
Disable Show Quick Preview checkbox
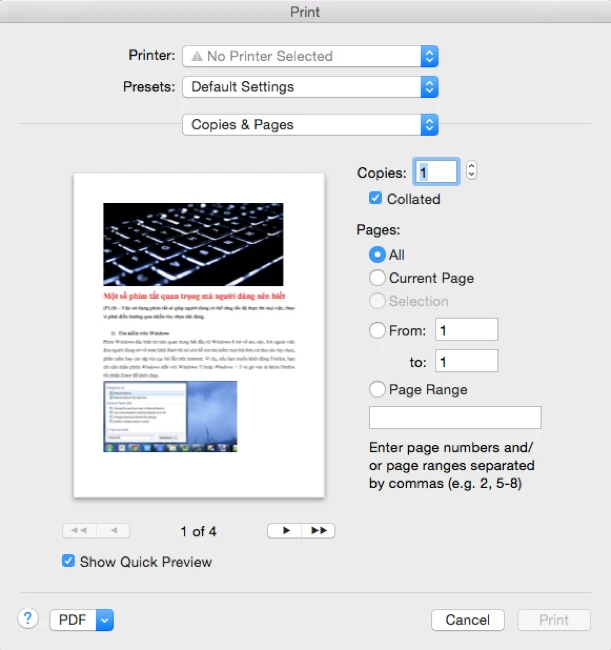(x=69, y=561)
